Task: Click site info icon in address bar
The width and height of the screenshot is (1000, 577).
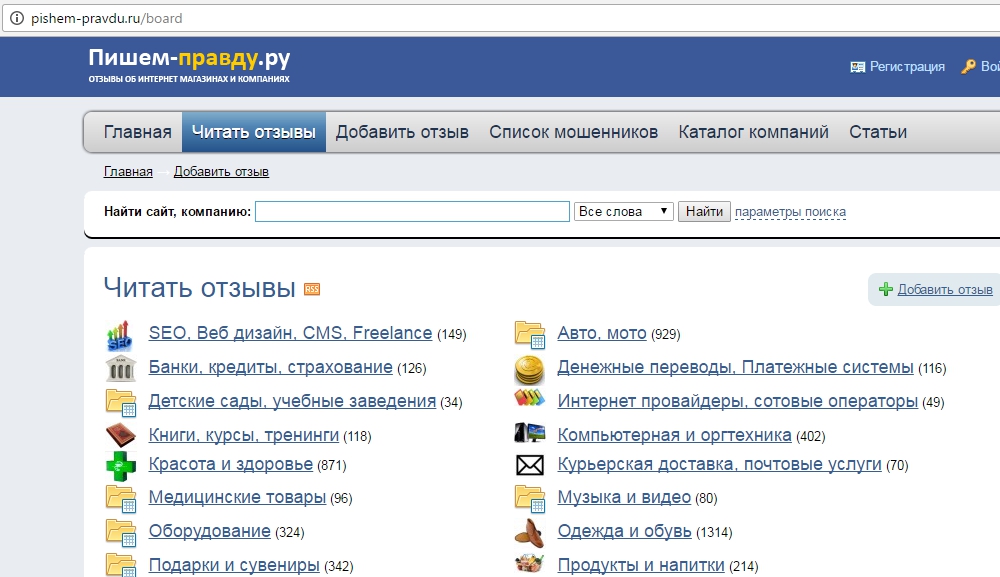Action: (17, 18)
